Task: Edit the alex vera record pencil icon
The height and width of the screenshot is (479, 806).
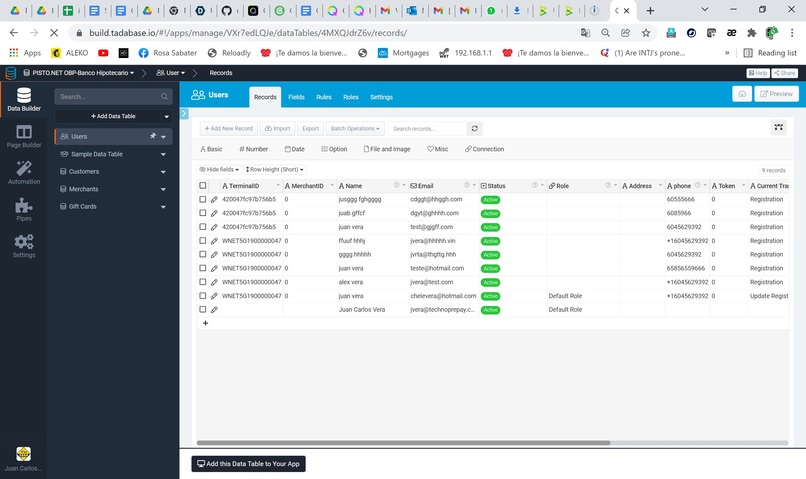Action: tap(214, 282)
